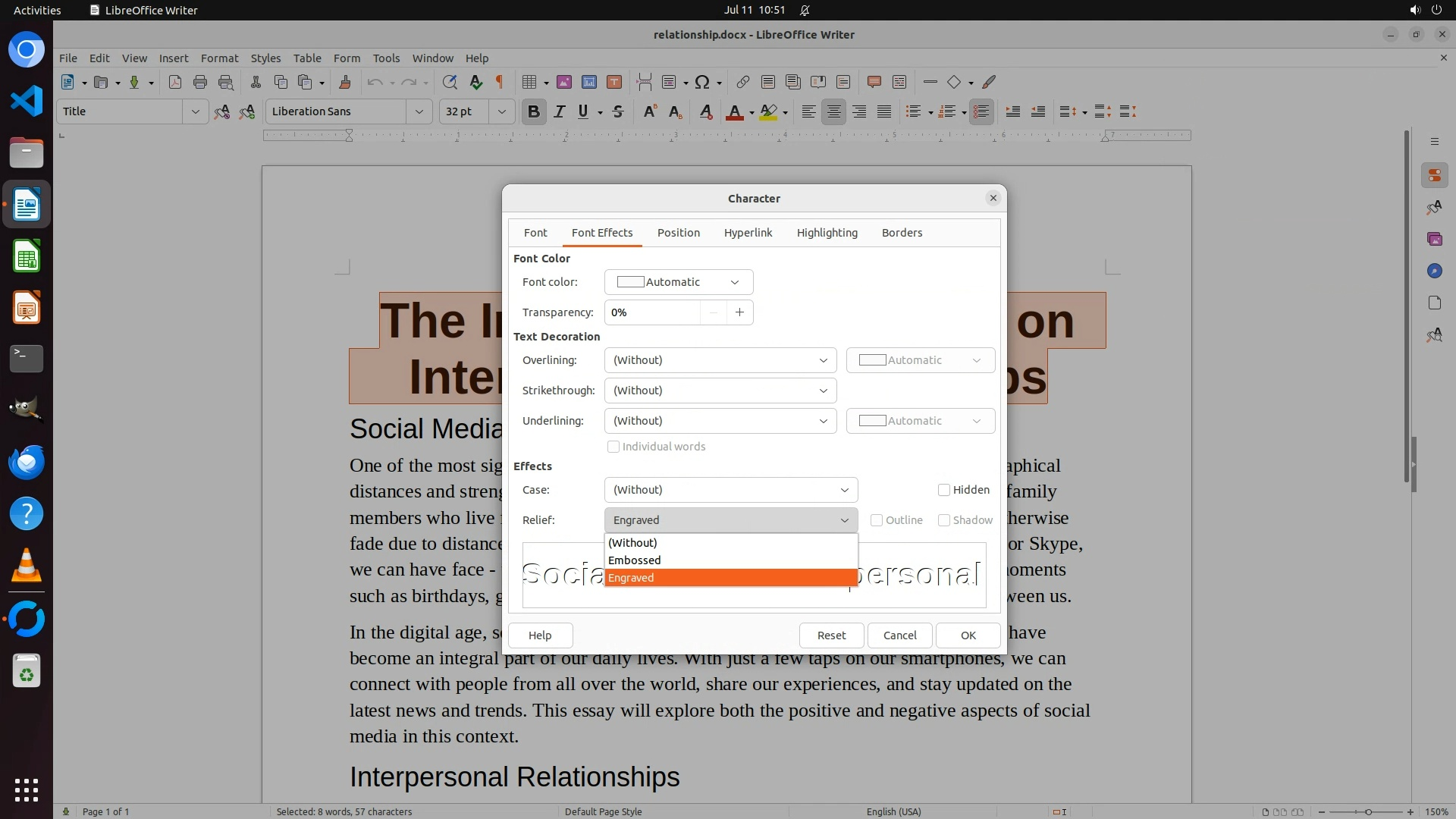Click the Reset button
Image resolution: width=1456 pixels, height=819 pixels.
tap(831, 635)
